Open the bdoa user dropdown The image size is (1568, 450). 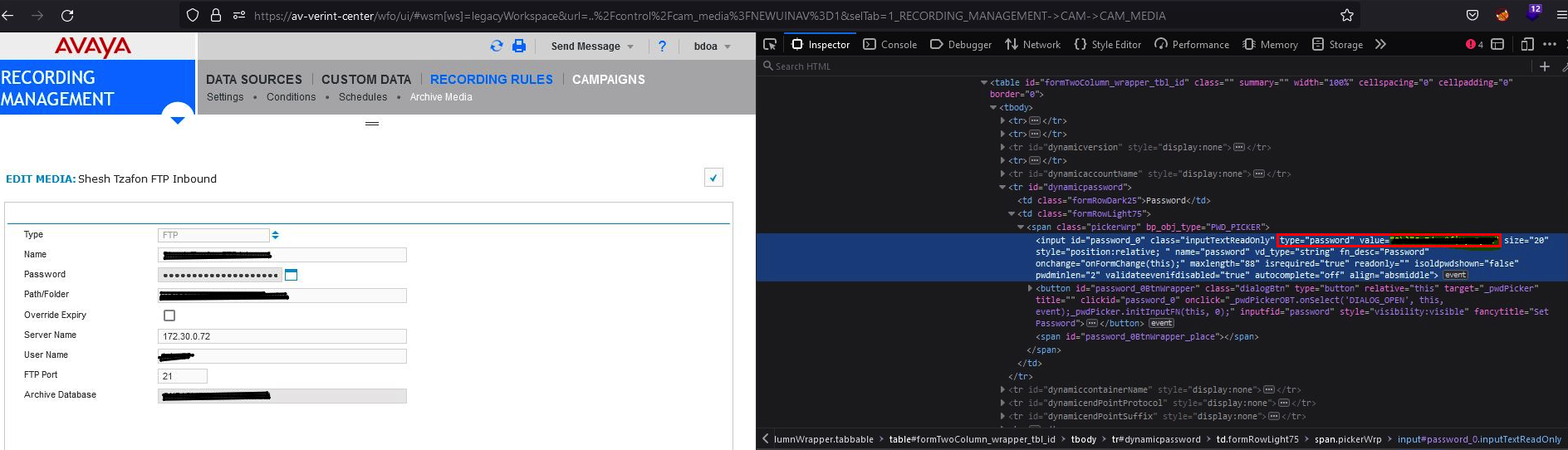click(713, 46)
